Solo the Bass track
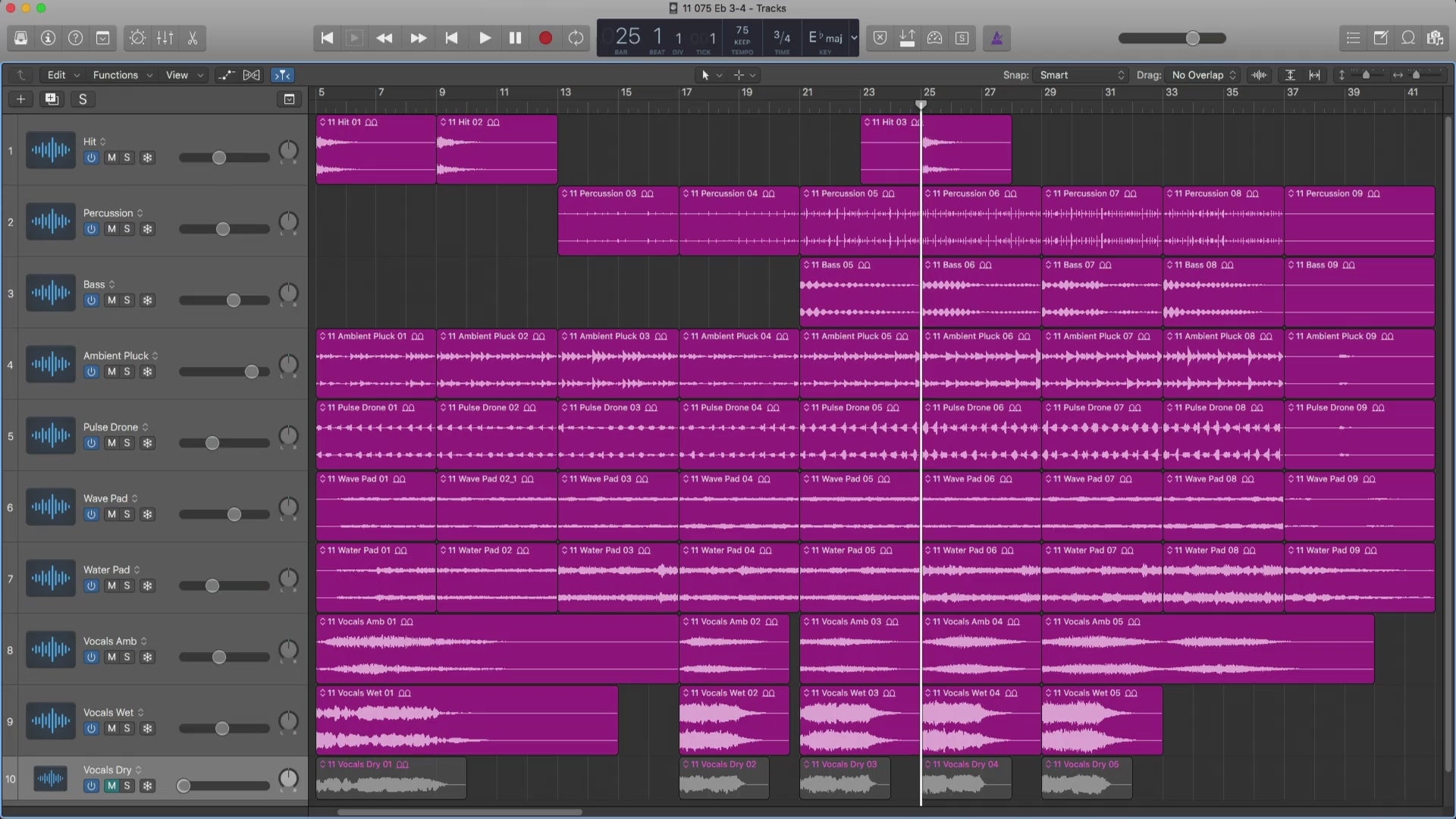This screenshot has width=1456, height=819. [x=127, y=300]
